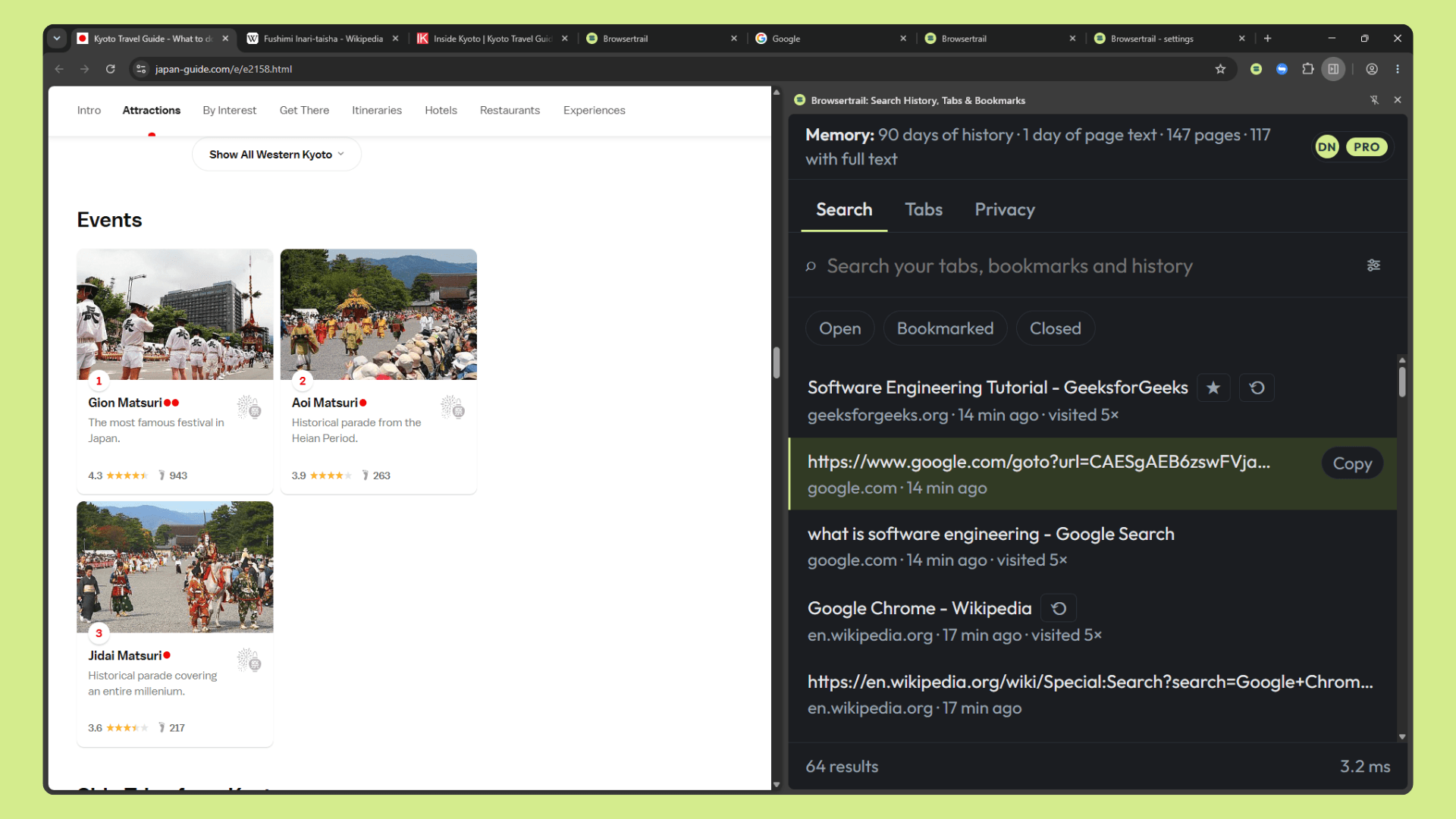Switch to the Fushimi Inari-taisha Wikipedia tab
The height and width of the screenshot is (819, 1456).
(x=323, y=39)
